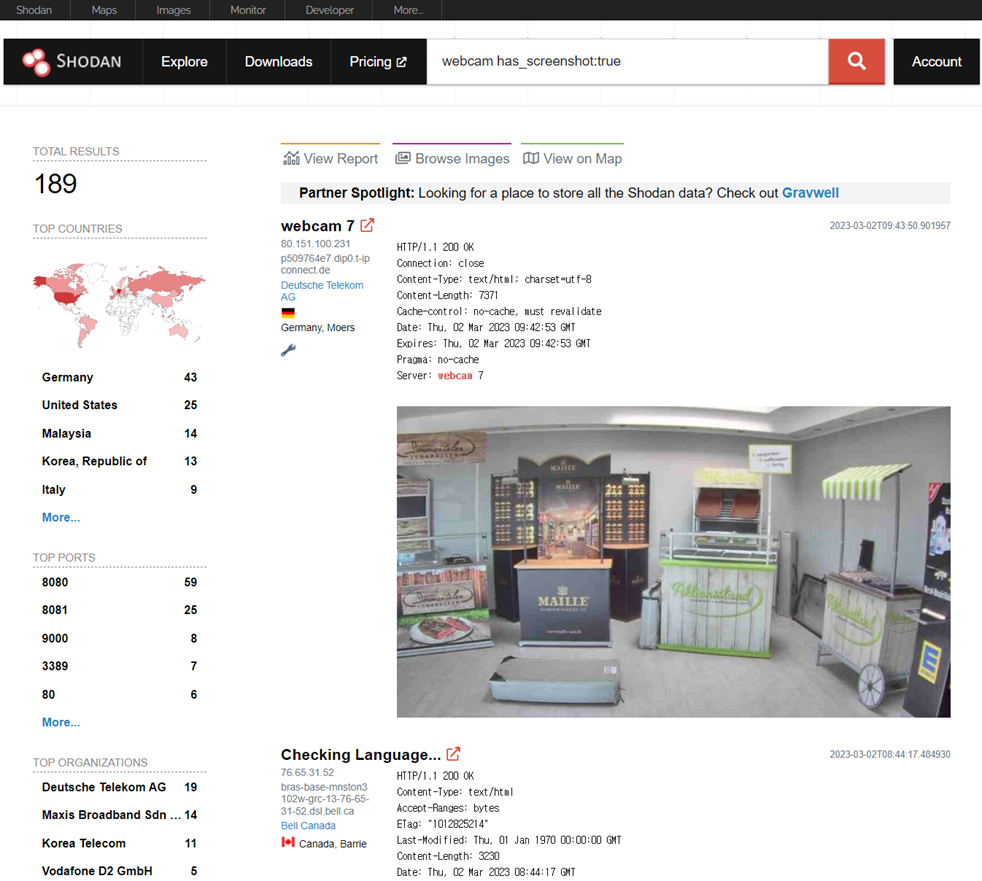Filter results by Korea, Republic of

(119, 461)
